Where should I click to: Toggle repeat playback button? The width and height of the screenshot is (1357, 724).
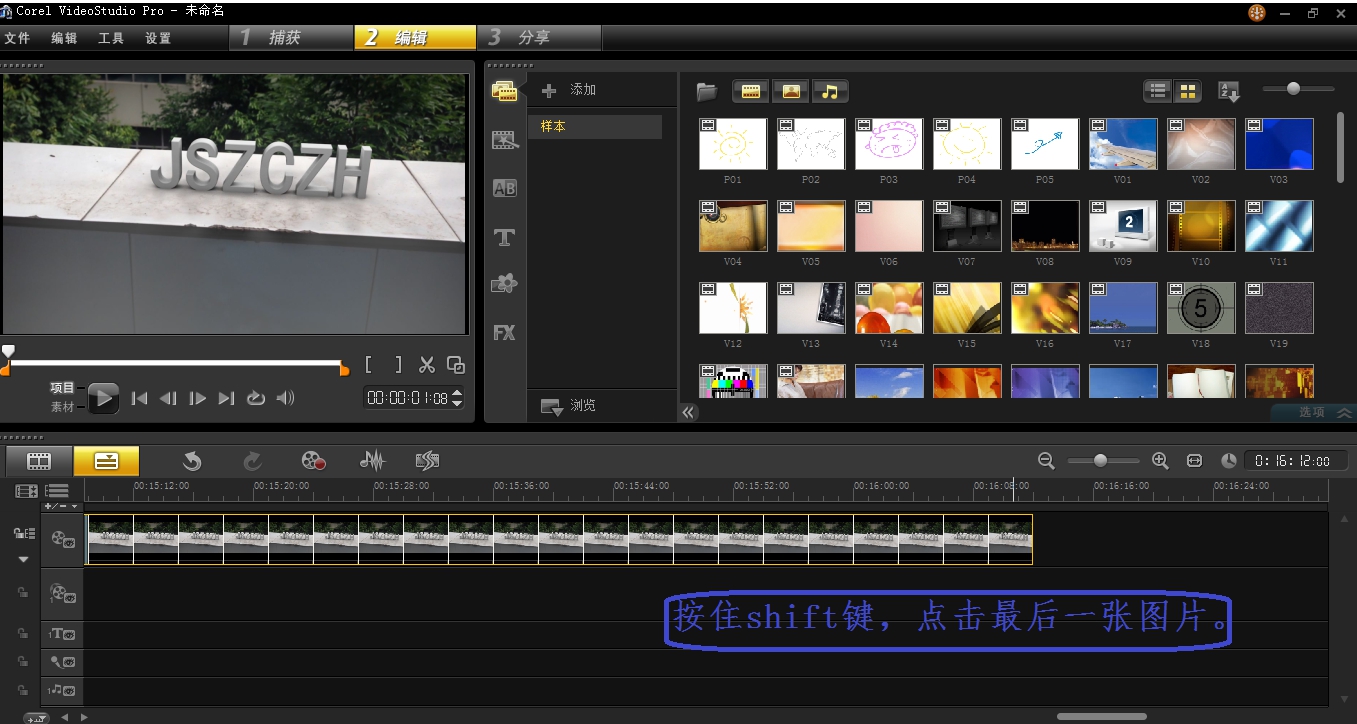[256, 398]
